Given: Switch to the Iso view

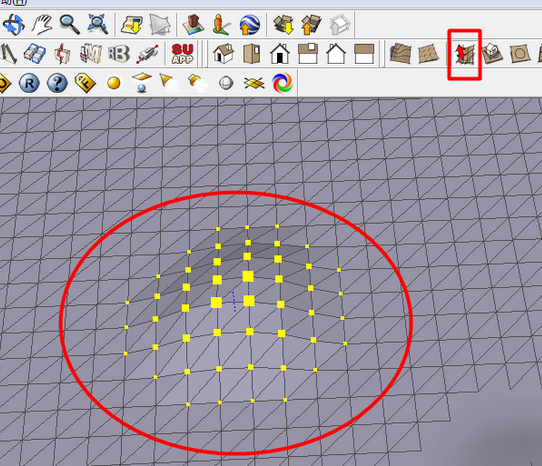Looking at the screenshot, I should coord(223,54).
